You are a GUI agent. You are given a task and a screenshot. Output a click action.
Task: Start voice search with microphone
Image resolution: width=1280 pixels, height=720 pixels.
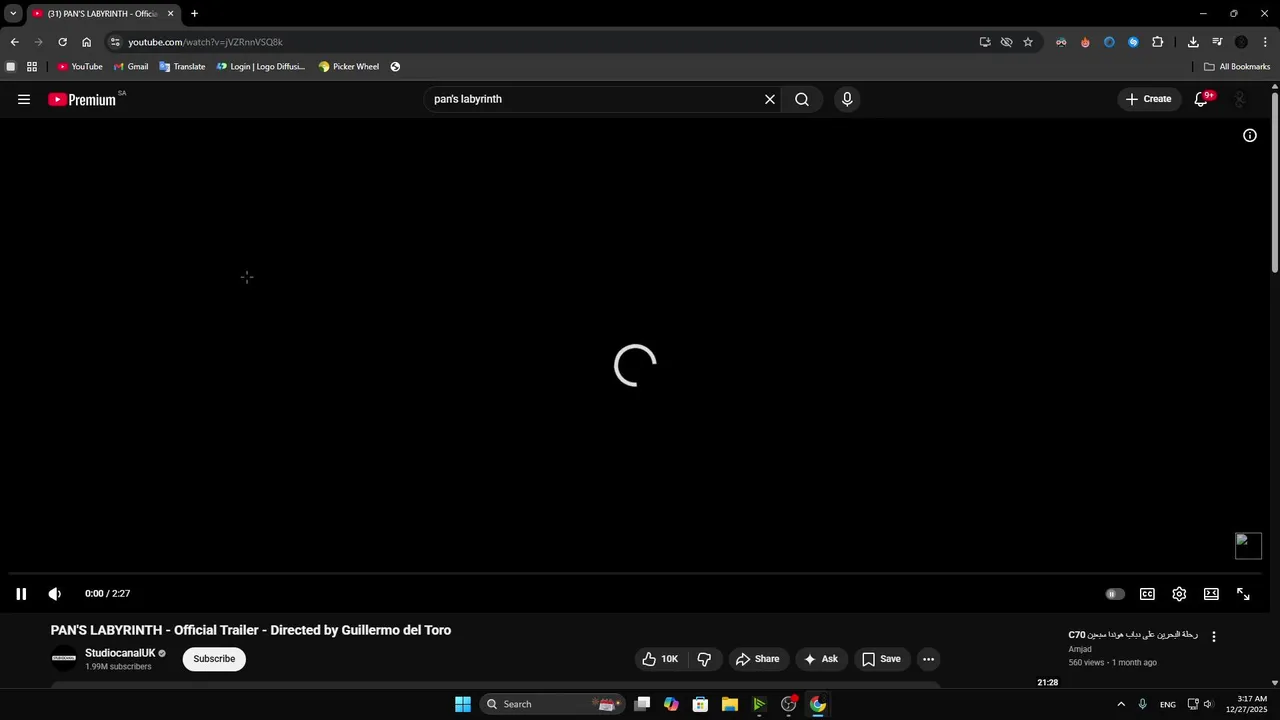[847, 99]
